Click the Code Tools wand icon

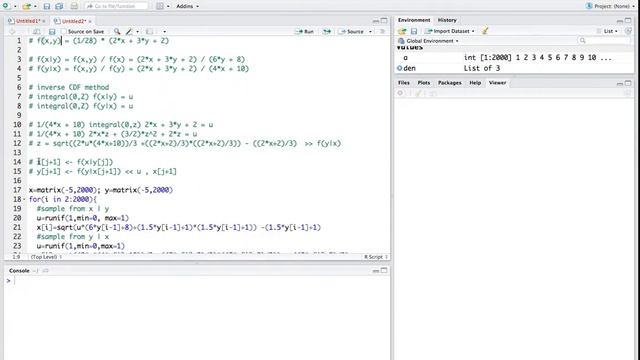tap(129, 31)
